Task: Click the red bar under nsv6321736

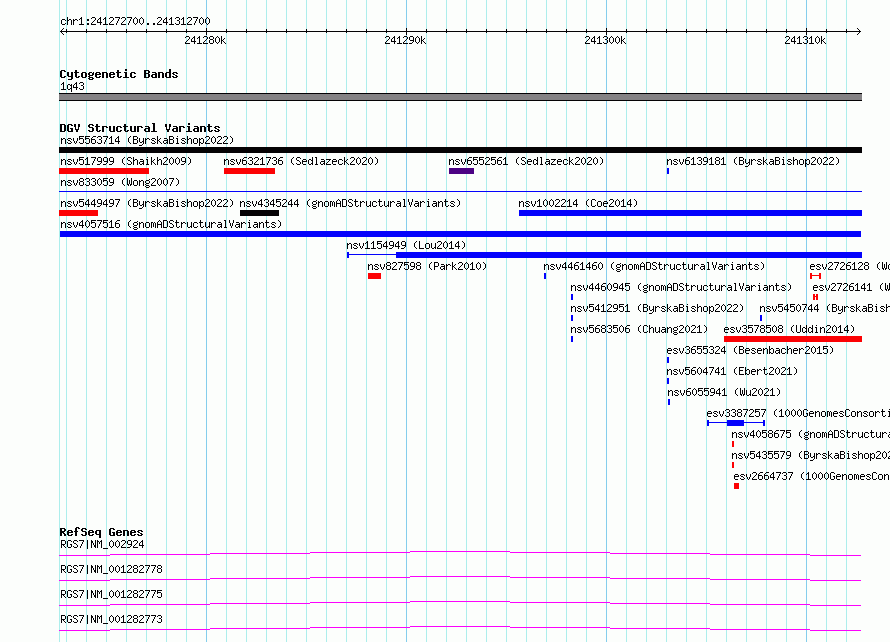Action: point(249,171)
